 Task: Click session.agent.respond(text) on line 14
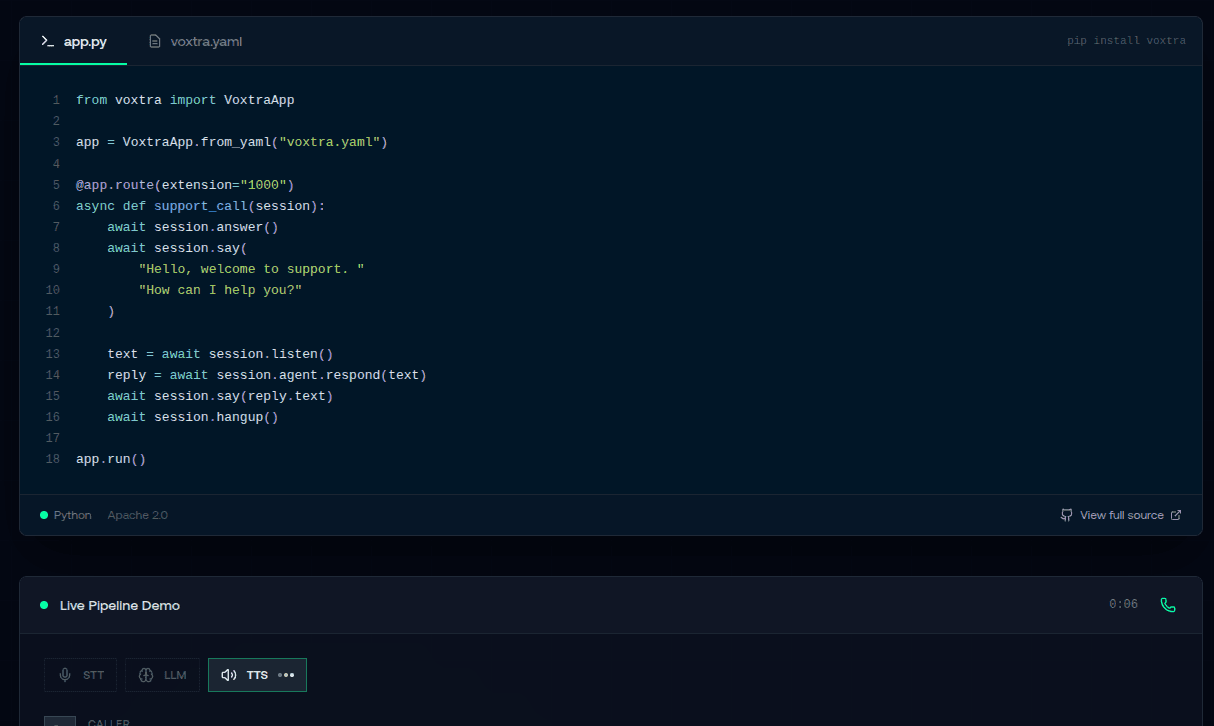[x=322, y=375]
